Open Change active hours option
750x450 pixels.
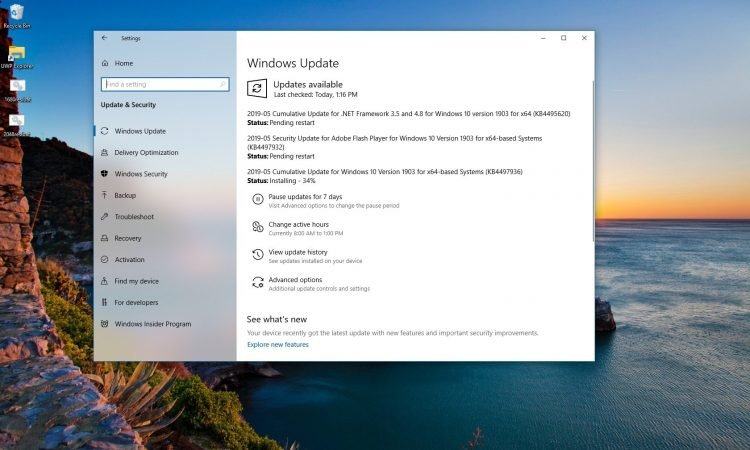pos(298,225)
